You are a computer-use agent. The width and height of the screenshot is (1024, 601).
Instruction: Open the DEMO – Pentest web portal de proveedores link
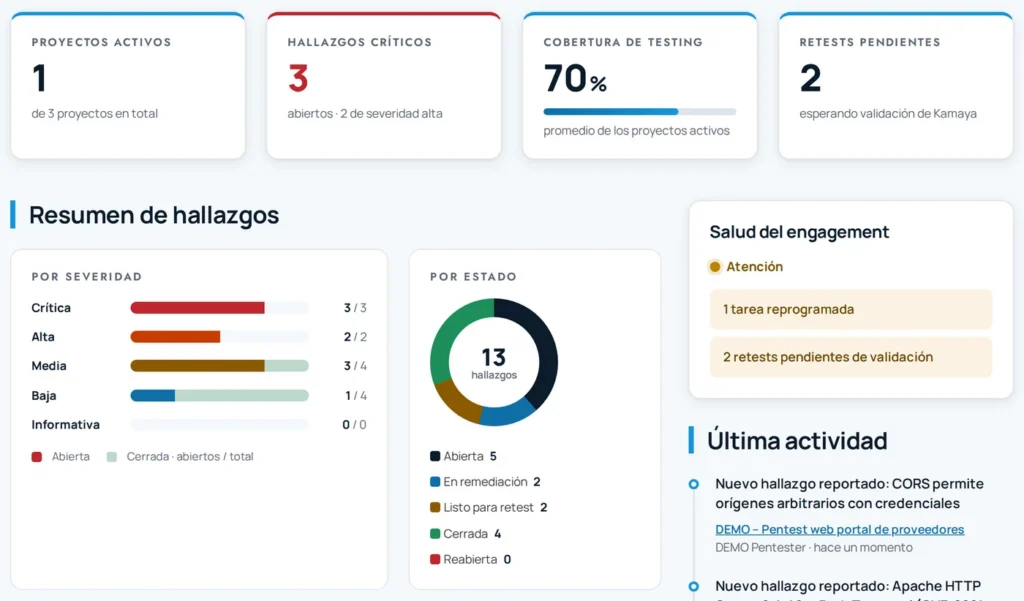pos(839,529)
